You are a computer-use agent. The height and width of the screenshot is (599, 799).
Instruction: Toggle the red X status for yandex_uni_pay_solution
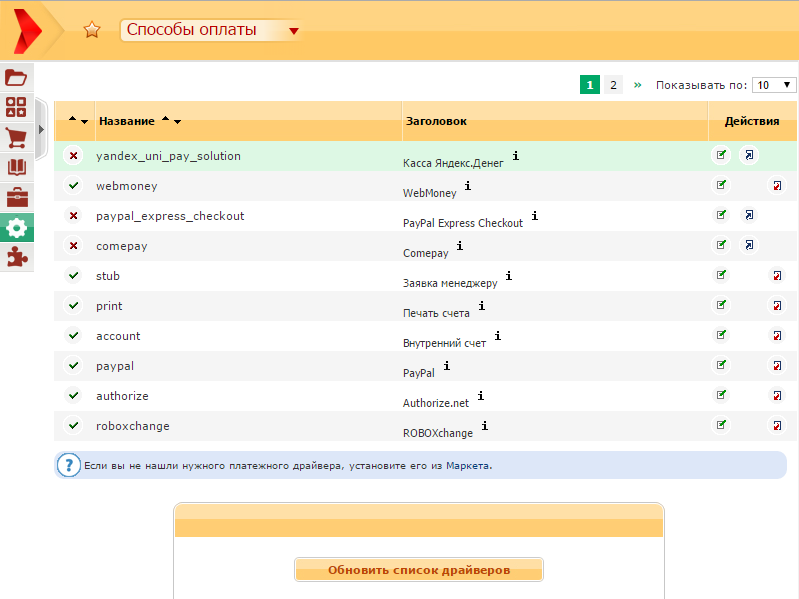point(73,156)
